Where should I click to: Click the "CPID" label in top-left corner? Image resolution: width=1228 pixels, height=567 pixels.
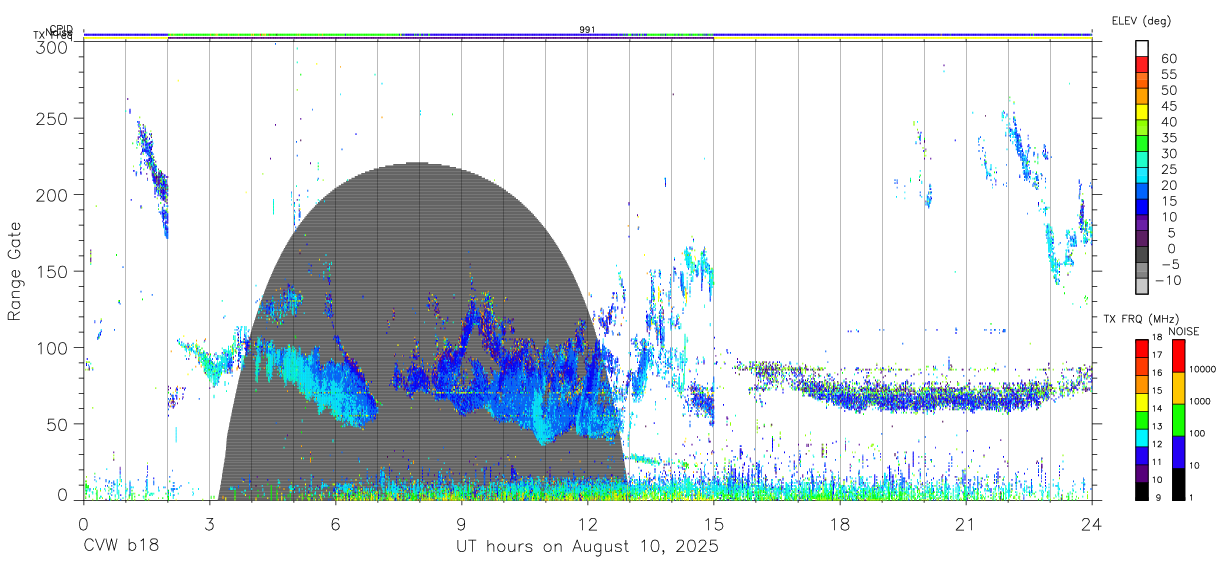point(61,29)
